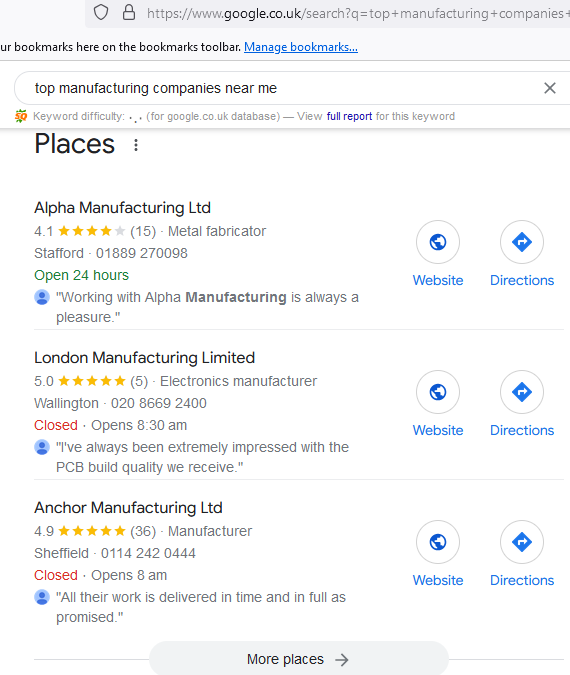Click into the search query input field
This screenshot has width=570, height=675.
[x=280, y=88]
